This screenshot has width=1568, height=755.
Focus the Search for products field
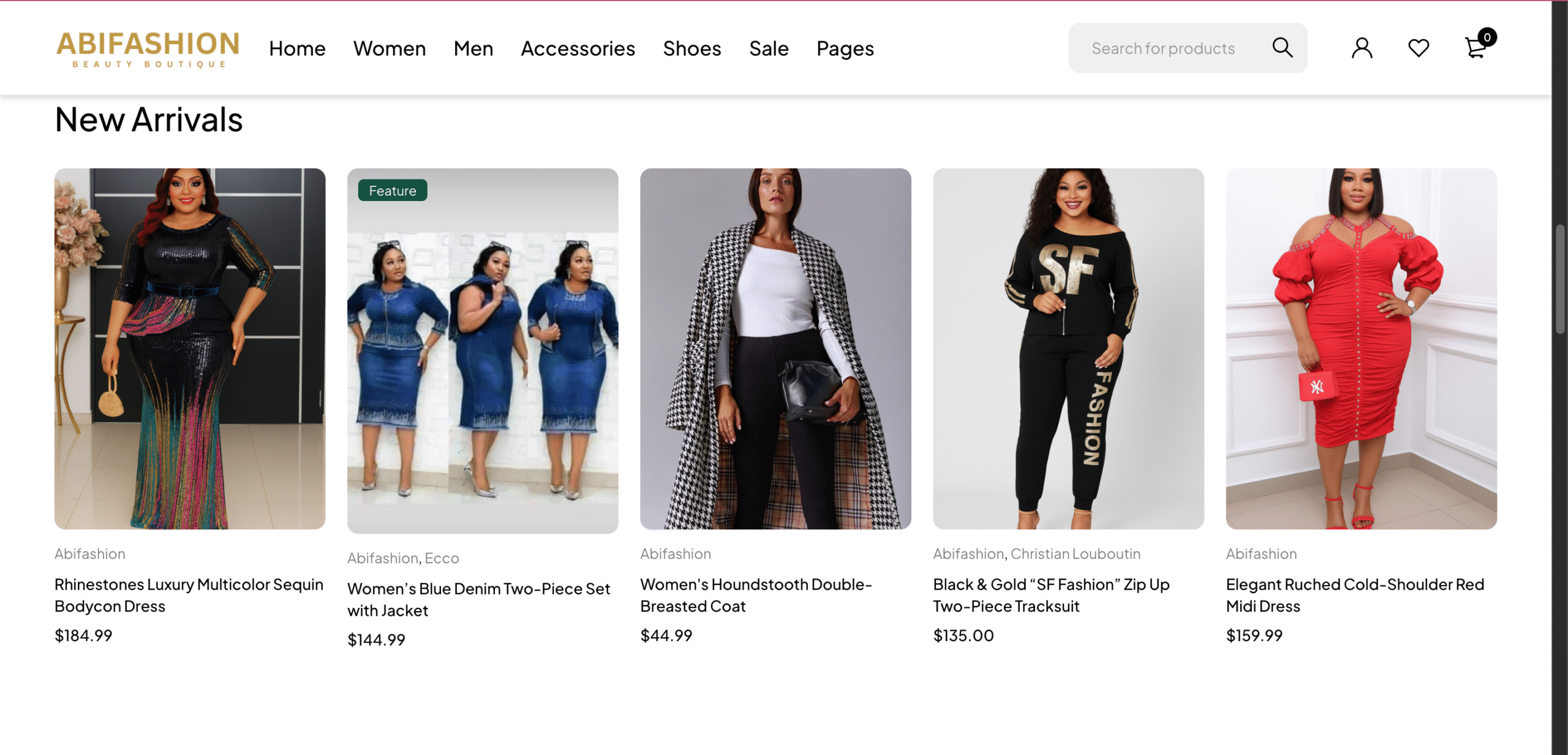tap(1163, 48)
